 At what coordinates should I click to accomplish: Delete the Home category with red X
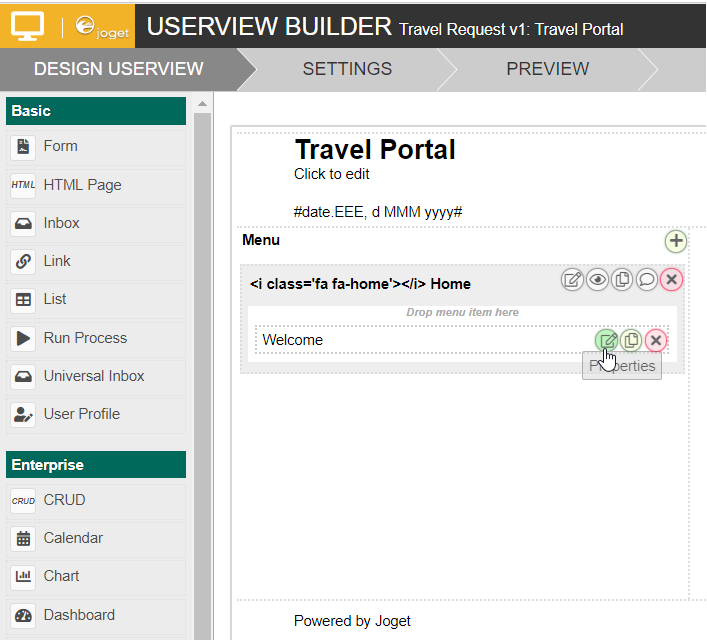click(671, 280)
